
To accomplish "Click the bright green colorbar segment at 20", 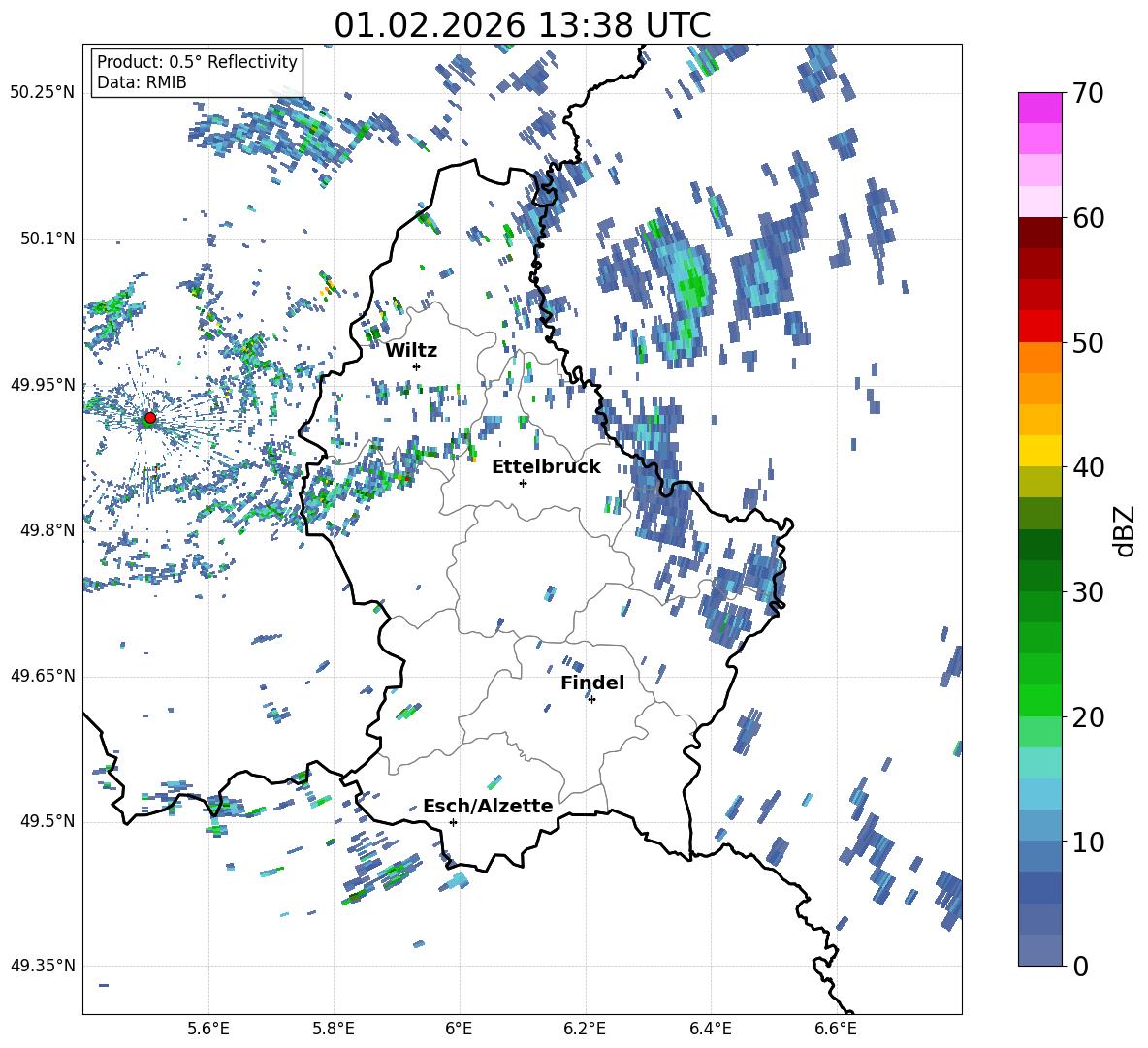I will coord(1039,700).
